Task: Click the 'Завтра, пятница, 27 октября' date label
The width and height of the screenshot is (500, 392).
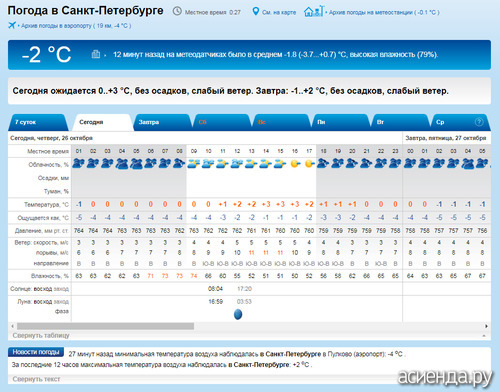Action: [446, 138]
